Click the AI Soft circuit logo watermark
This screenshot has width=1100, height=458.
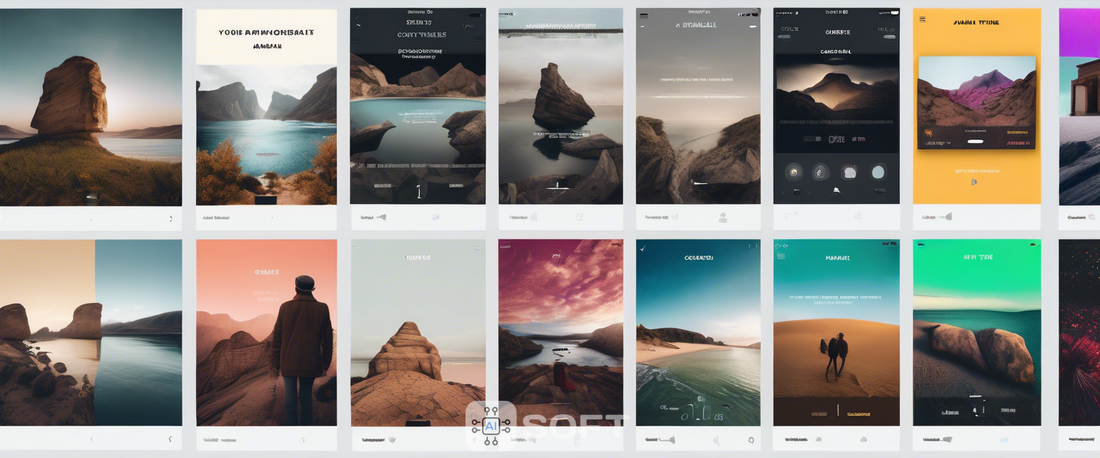click(490, 425)
